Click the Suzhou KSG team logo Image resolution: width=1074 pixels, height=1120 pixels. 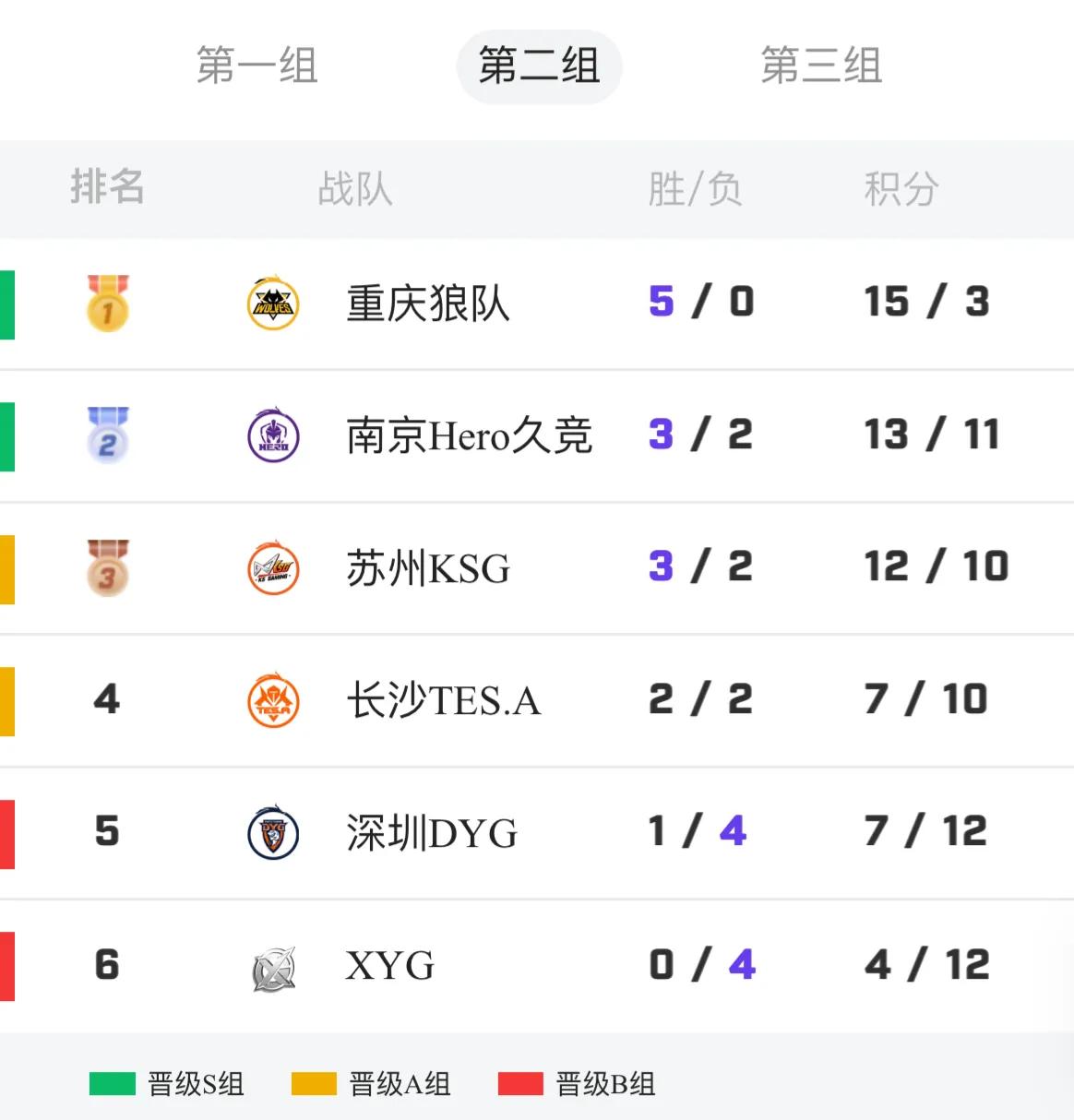pyautogui.click(x=273, y=567)
